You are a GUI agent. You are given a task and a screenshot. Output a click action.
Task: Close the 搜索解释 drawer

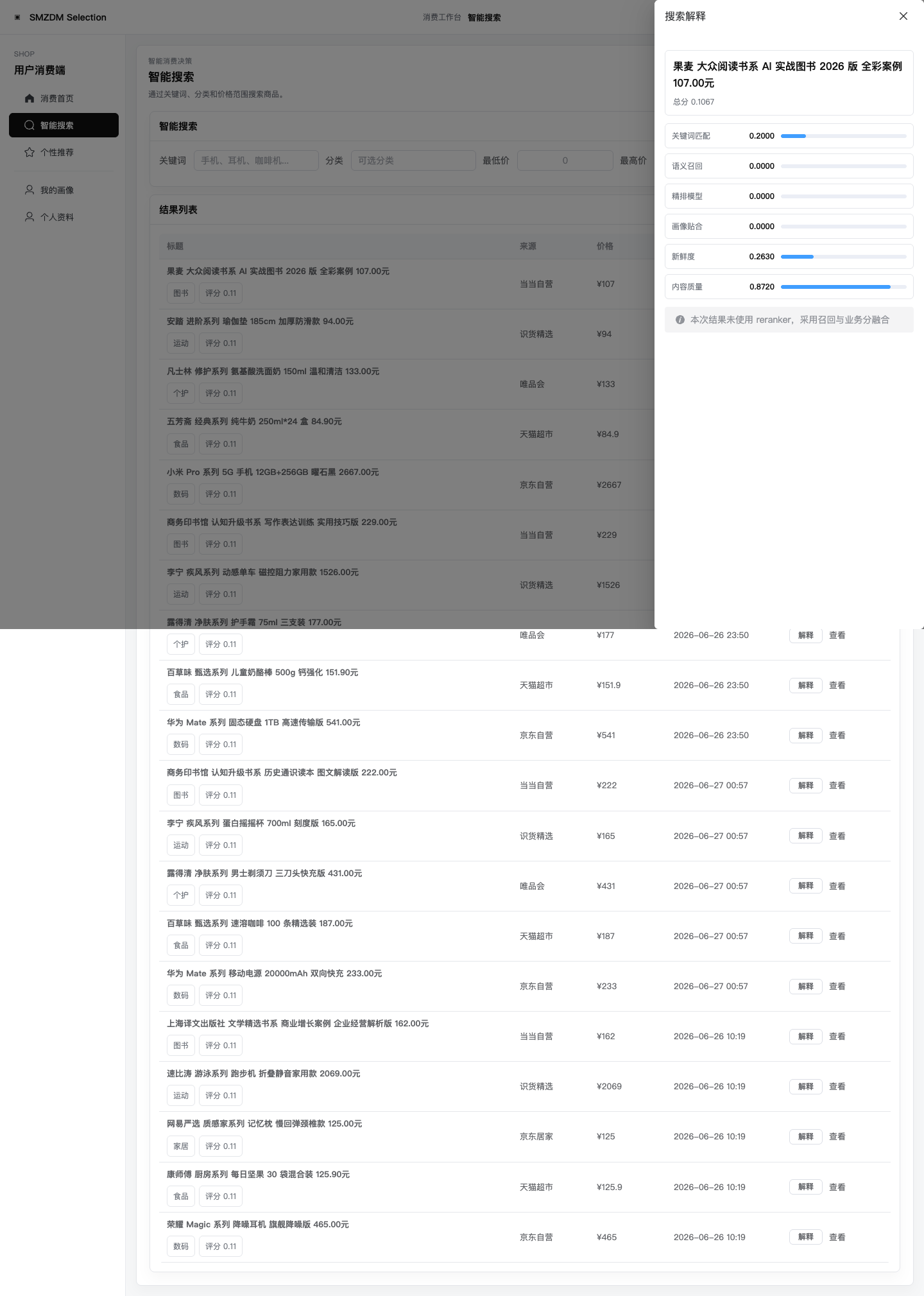coord(903,16)
